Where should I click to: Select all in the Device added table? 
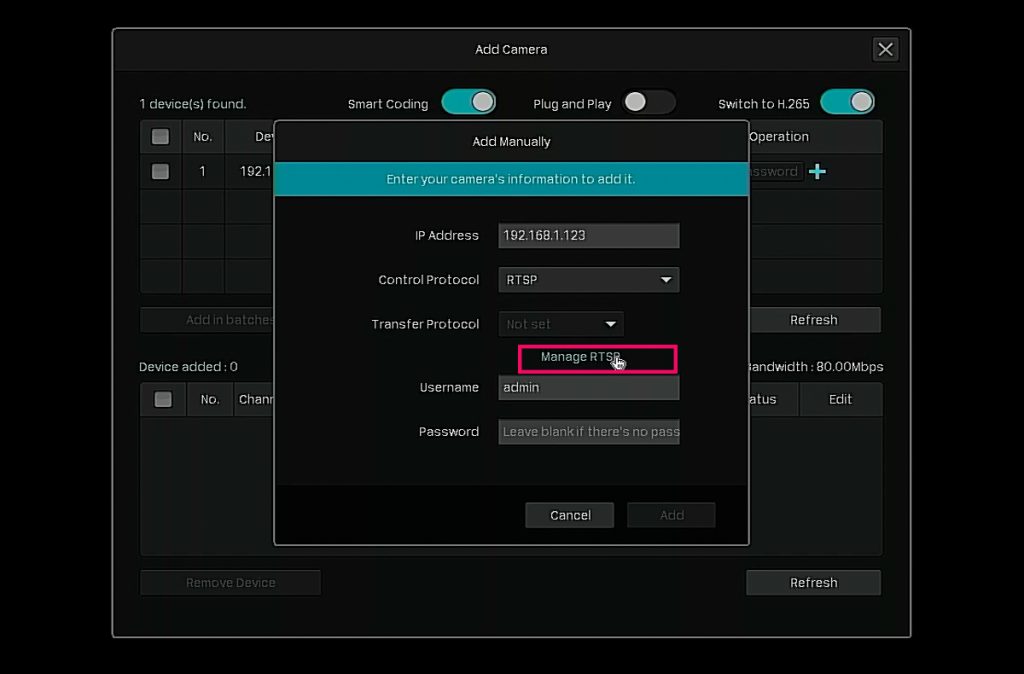[x=163, y=399]
